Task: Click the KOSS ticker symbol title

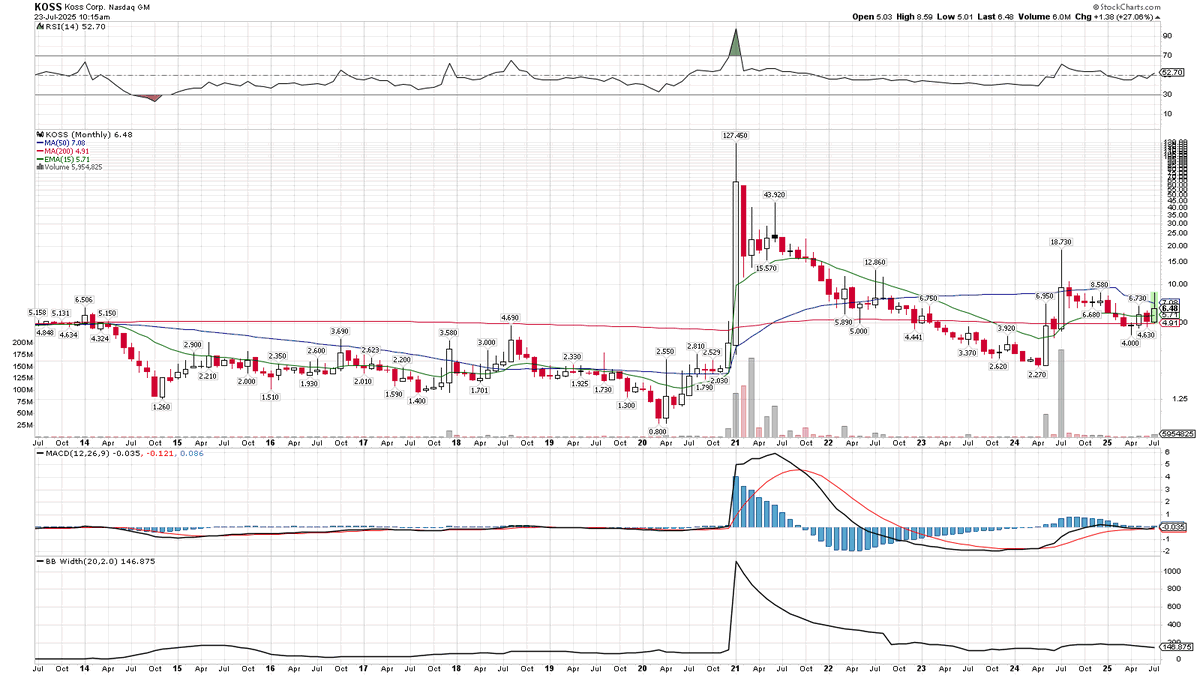Action: click(48, 6)
